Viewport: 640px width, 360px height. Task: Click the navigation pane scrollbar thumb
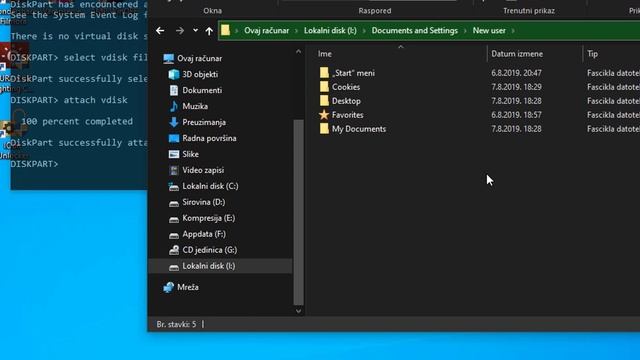(298, 212)
